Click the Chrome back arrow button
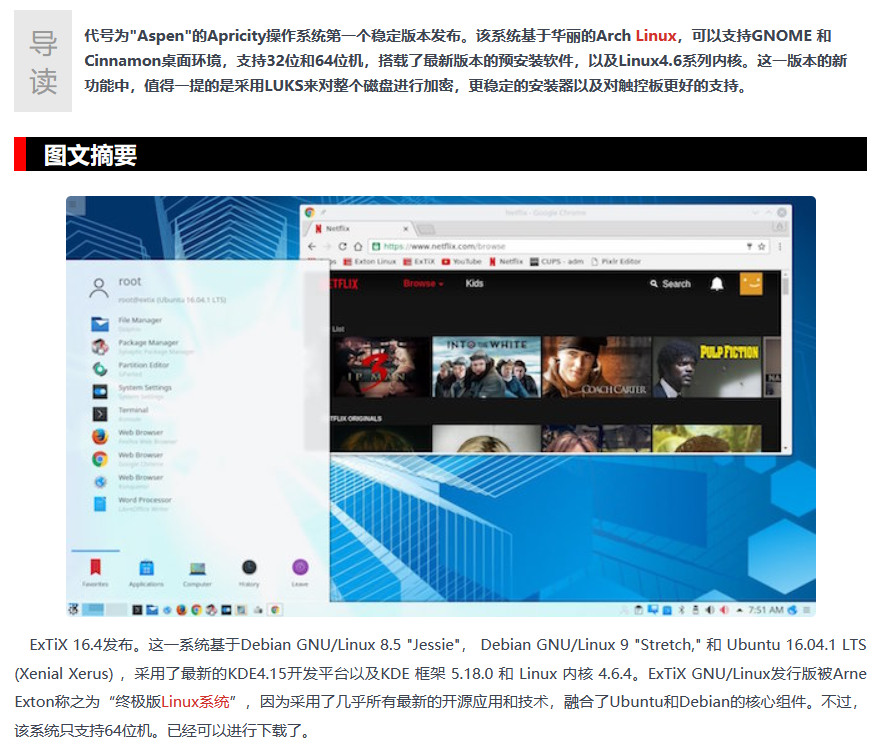This screenshot has height=745, width=886. 312,246
